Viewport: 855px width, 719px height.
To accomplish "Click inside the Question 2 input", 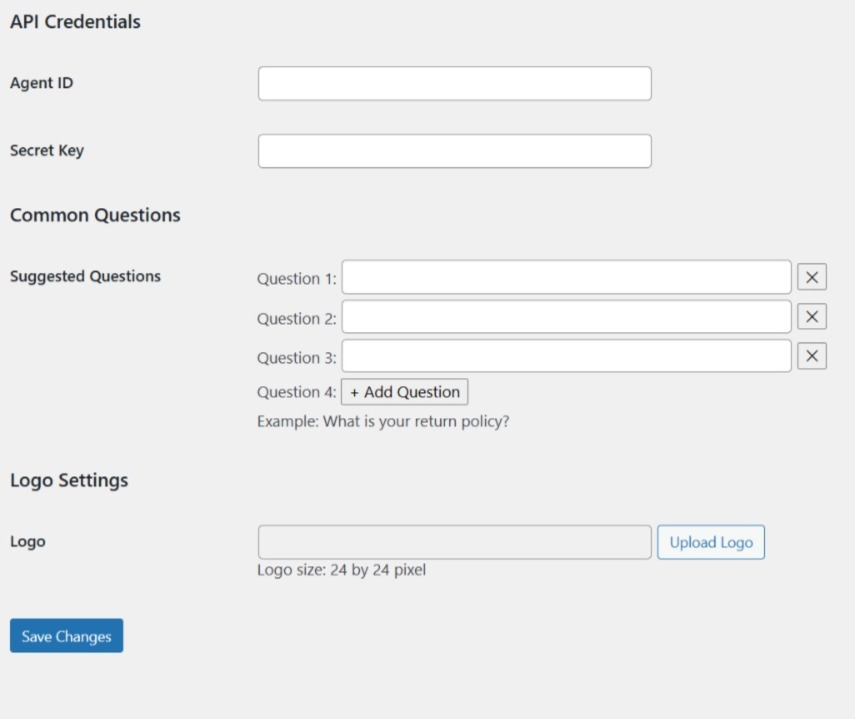I will [x=567, y=317].
